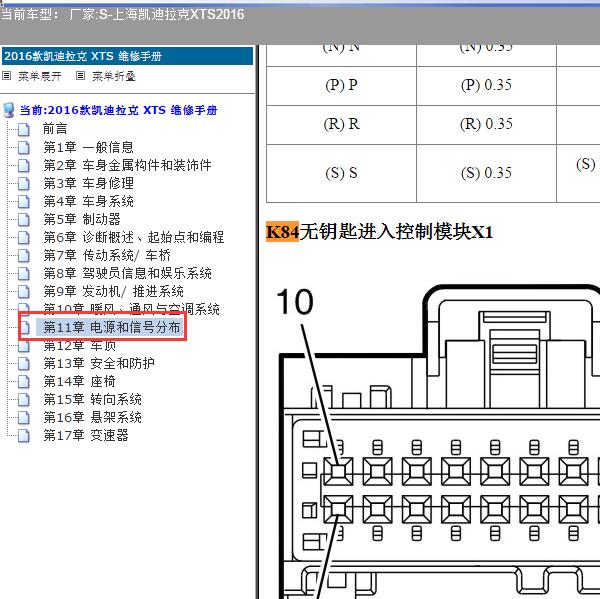Image resolution: width=600 pixels, height=599 pixels.
Task: Click the page icon next to 第16章
Action: tap(24, 418)
